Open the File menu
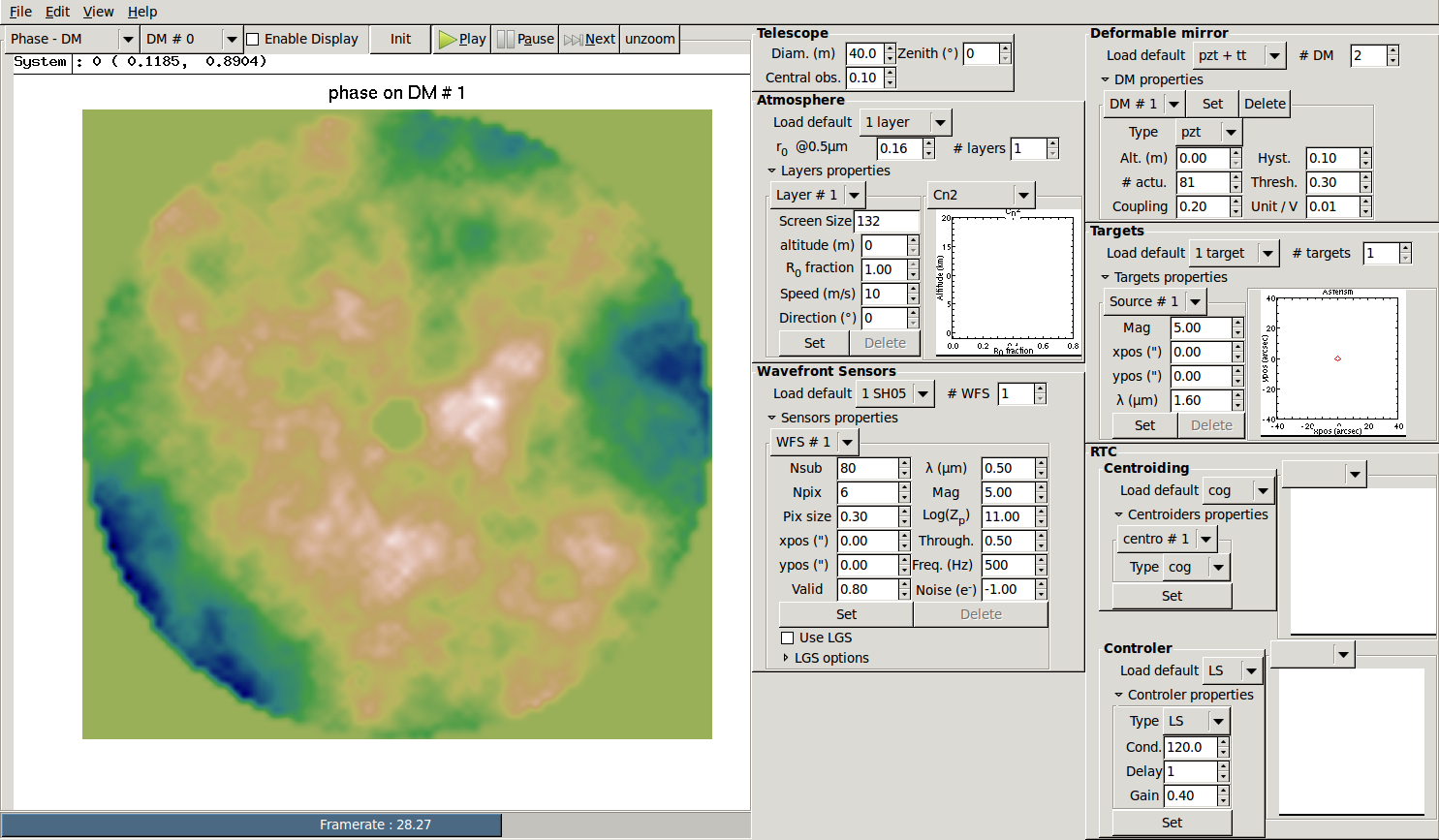 20,12
